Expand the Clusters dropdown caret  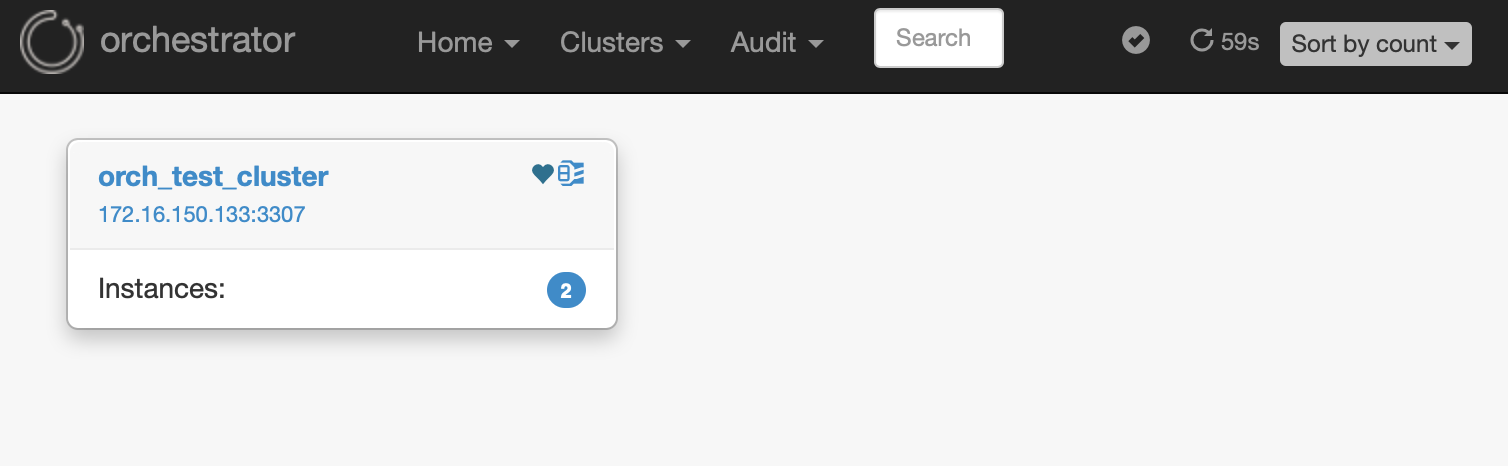pos(683,44)
